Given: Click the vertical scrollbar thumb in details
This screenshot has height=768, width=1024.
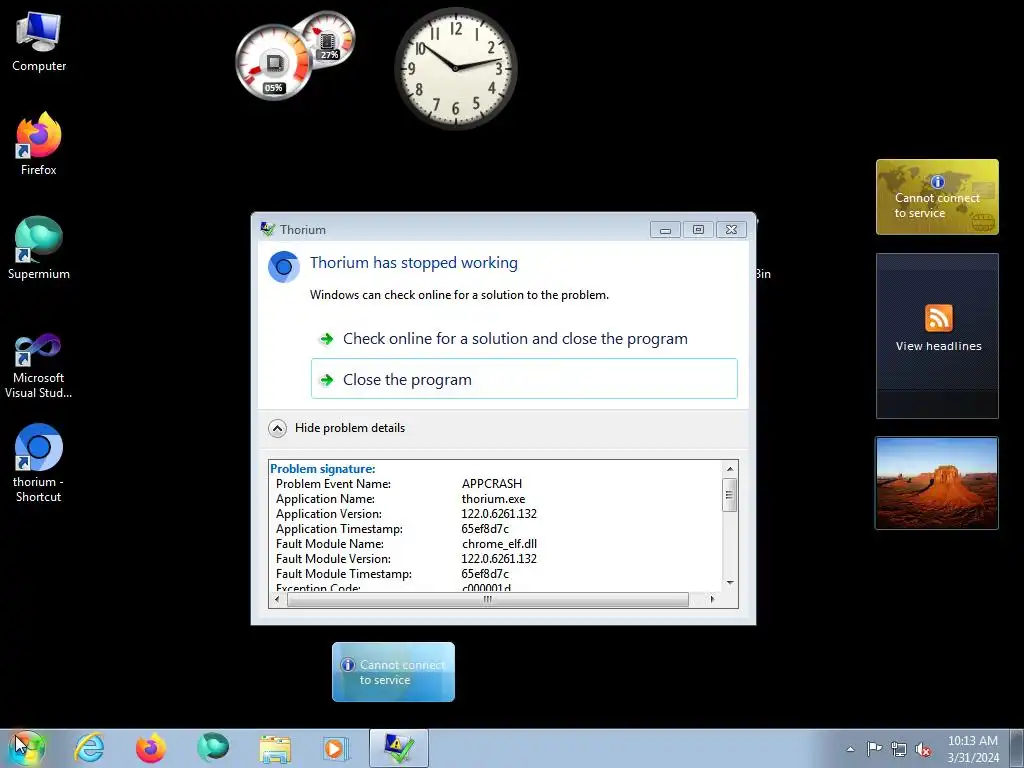Looking at the screenshot, I should point(730,494).
